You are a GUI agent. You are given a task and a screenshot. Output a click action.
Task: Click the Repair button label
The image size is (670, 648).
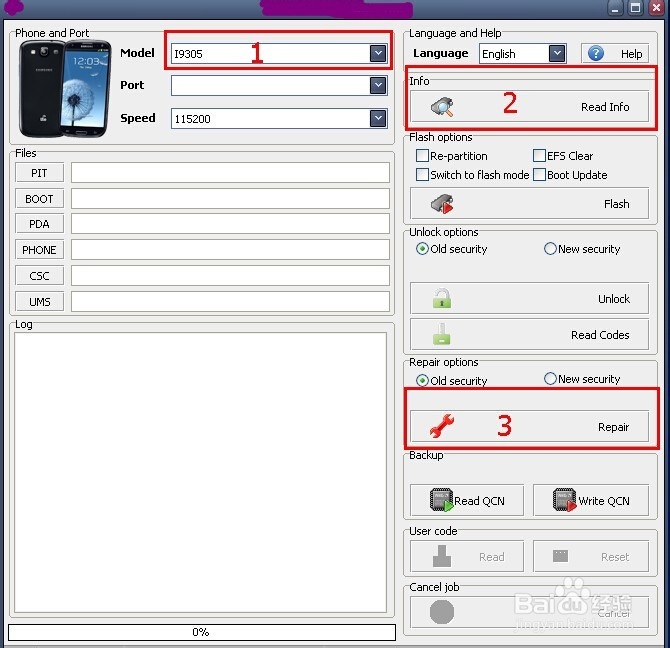(614, 427)
